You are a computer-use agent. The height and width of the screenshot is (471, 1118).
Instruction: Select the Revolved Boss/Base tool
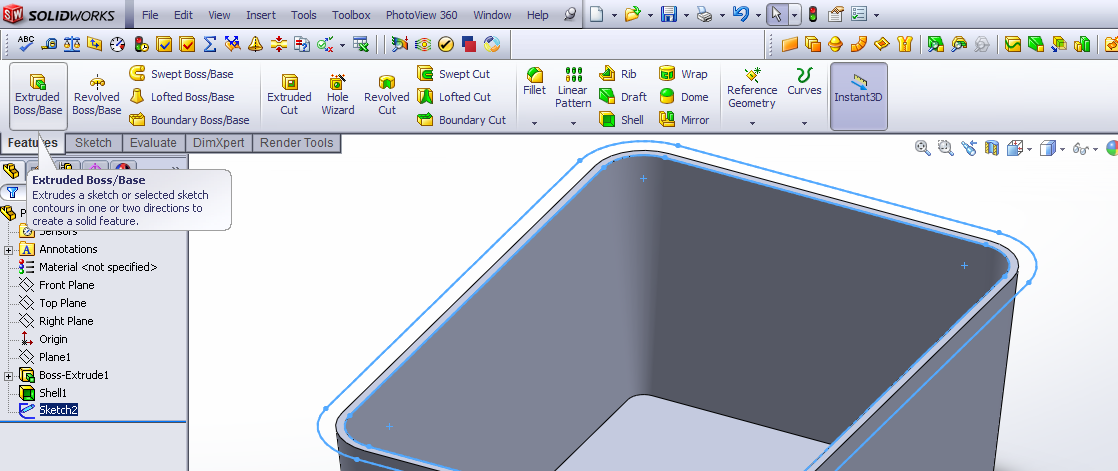click(96, 95)
